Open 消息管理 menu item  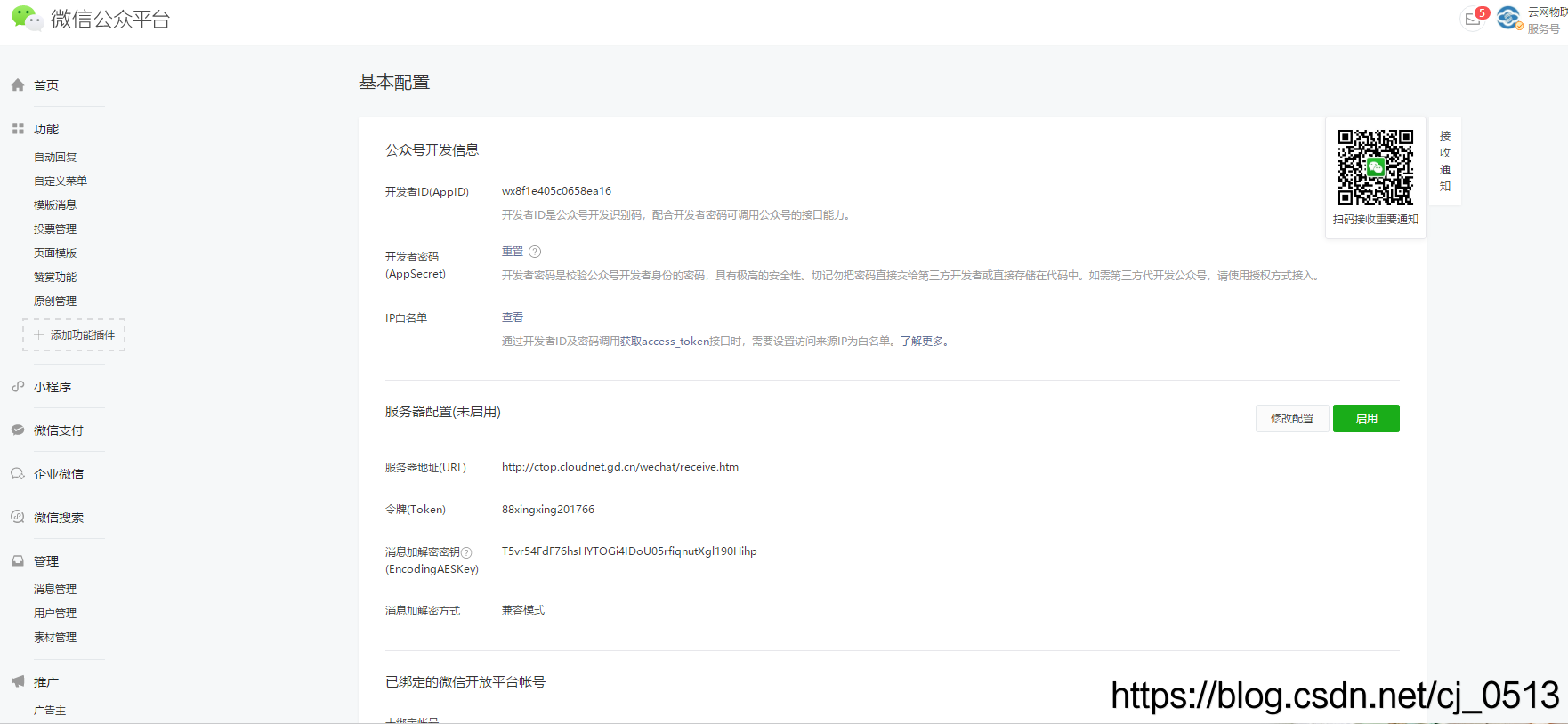[55, 589]
